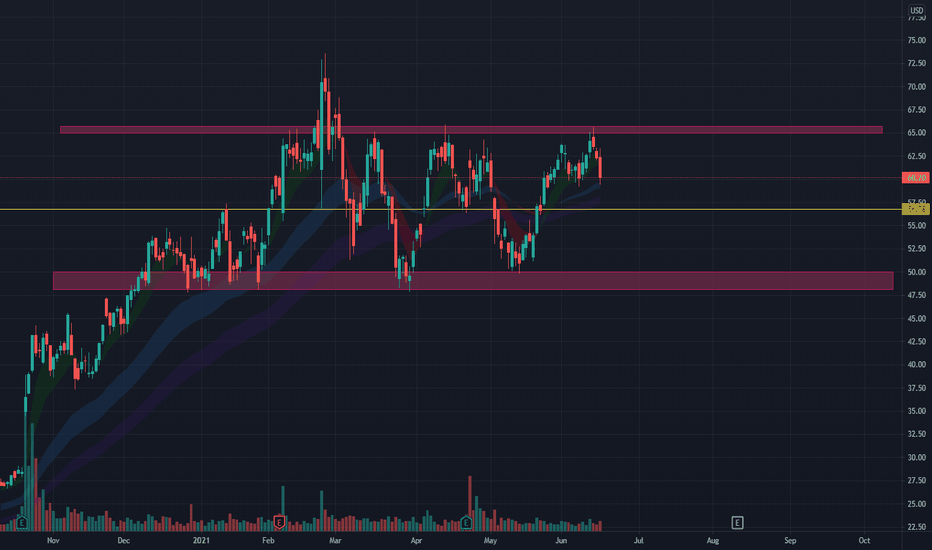Click the Feb label on time axis
The image size is (932, 550).
coord(268,541)
